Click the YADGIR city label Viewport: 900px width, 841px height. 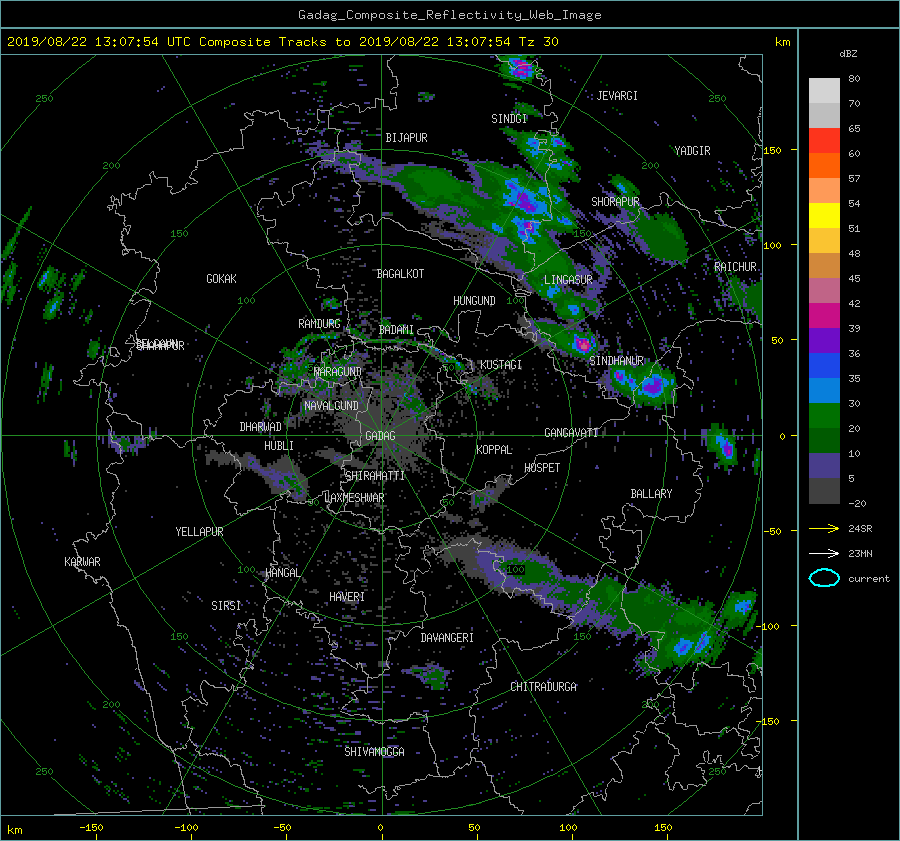tap(692, 151)
